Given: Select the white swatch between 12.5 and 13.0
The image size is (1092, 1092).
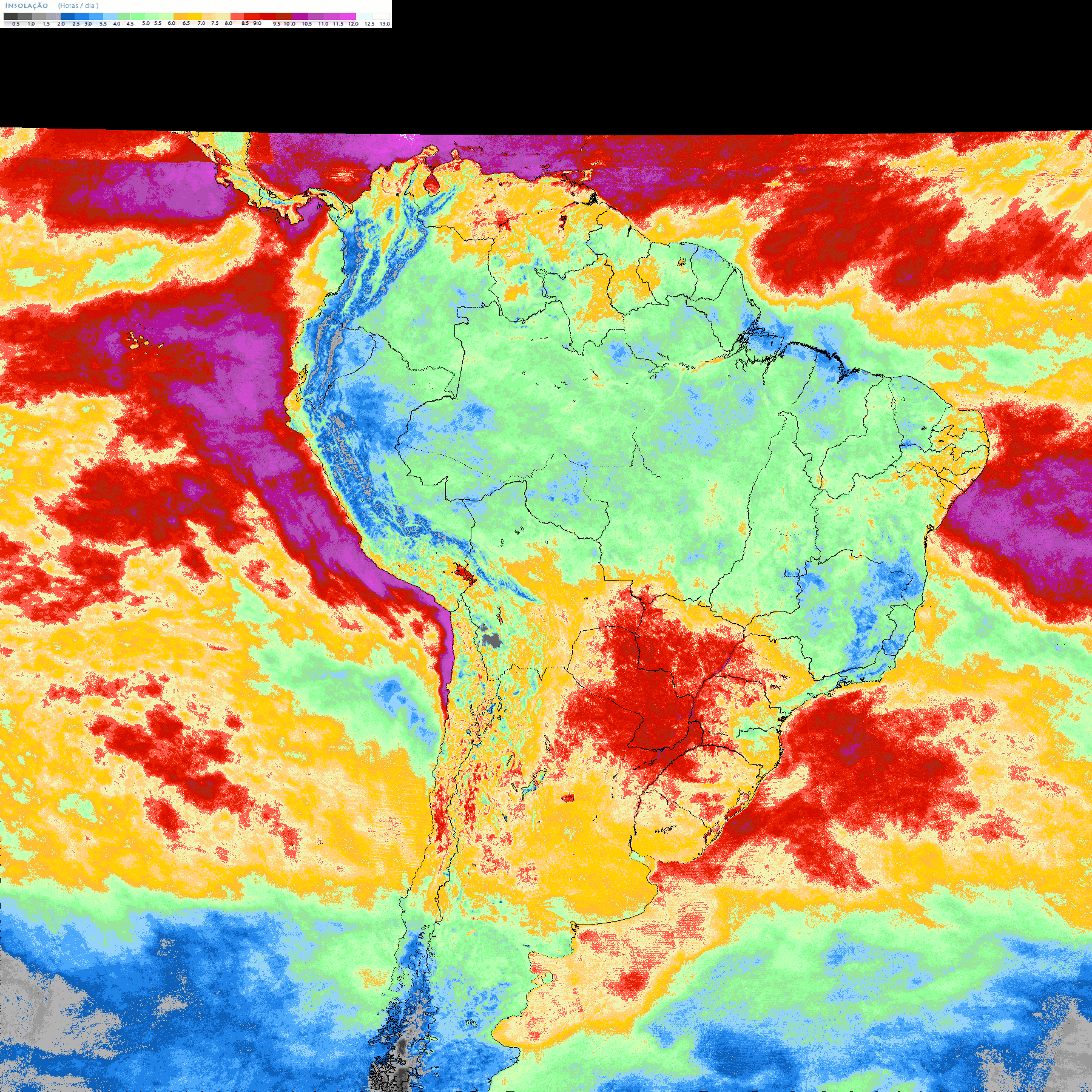Looking at the screenshot, I should coord(381,16).
